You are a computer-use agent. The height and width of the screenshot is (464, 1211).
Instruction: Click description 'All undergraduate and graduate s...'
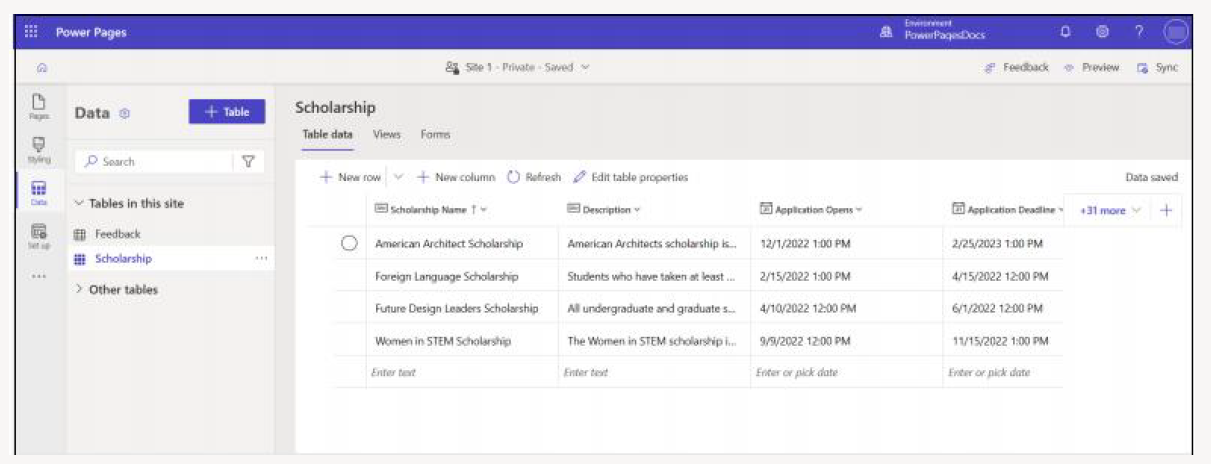click(654, 308)
